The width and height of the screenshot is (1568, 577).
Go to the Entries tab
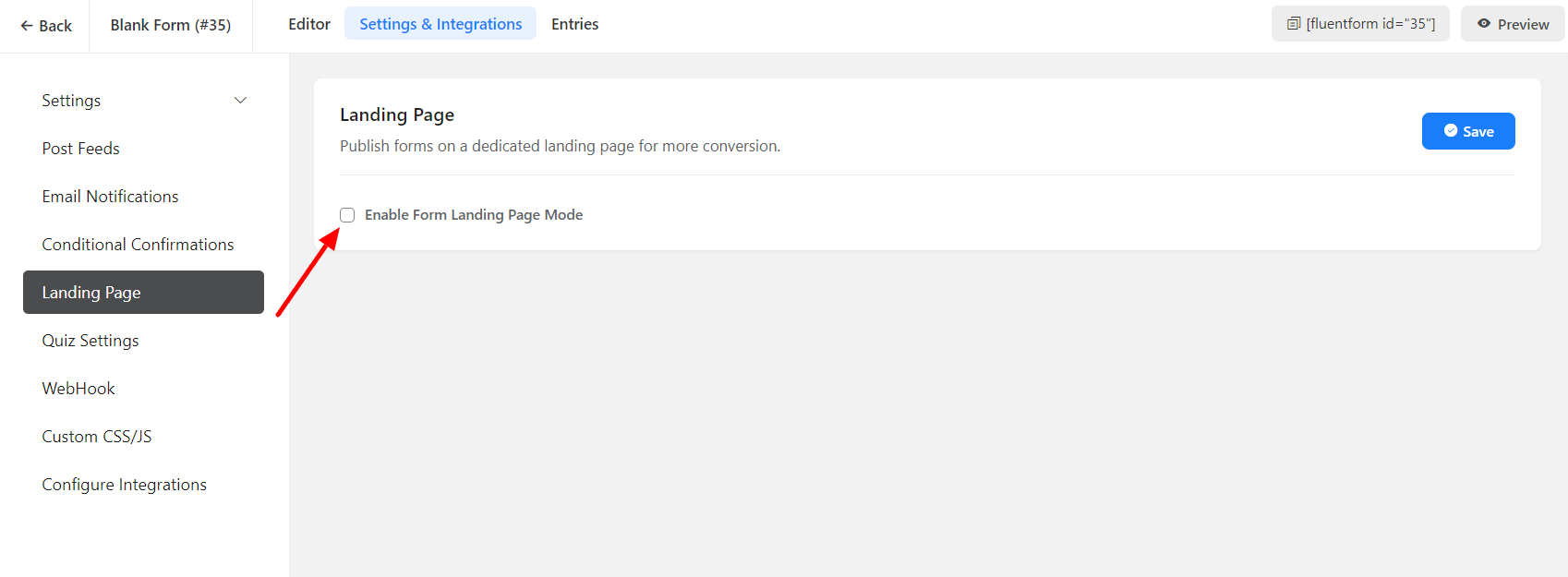tap(574, 24)
